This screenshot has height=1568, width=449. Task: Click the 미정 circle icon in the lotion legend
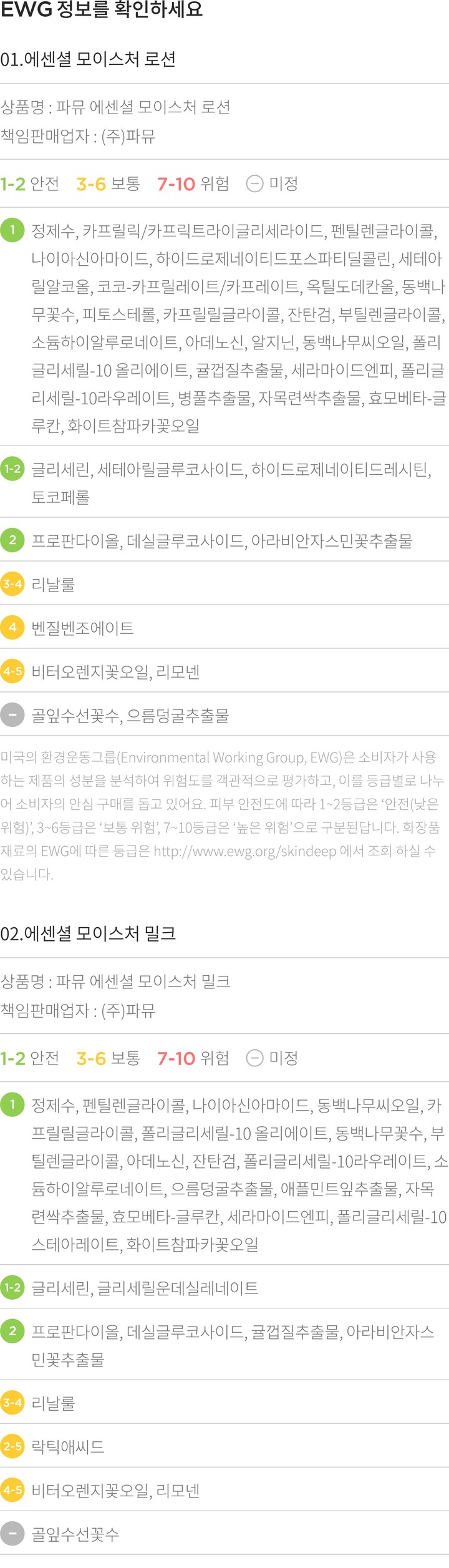tap(254, 183)
